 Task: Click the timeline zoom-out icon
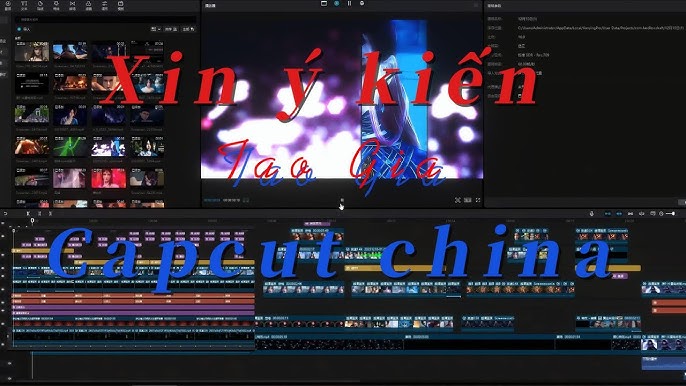661,214
